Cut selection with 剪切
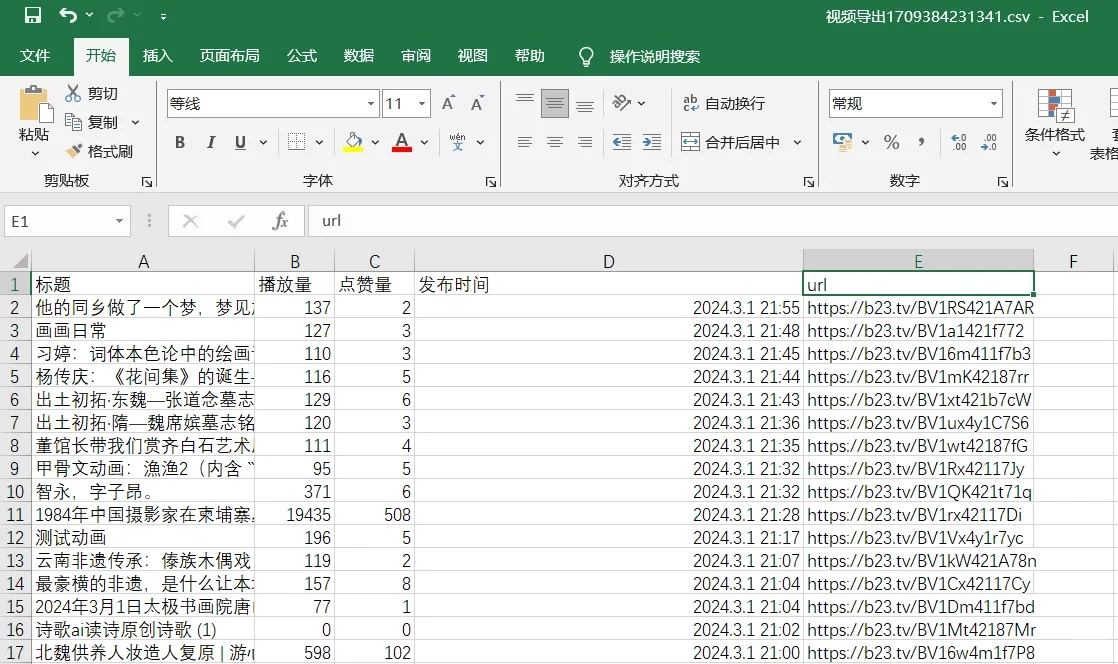Screen dimensions: 1118x664 point(92,93)
